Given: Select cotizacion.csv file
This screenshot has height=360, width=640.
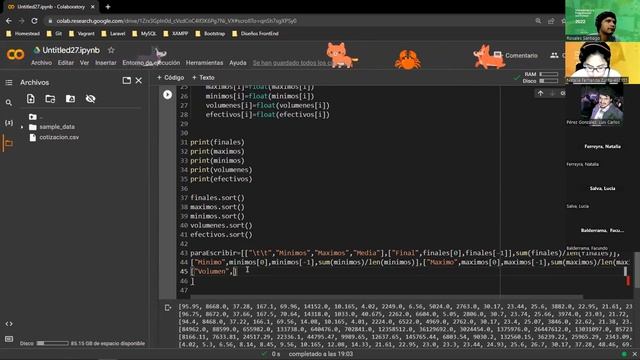Looking at the screenshot, I should pos(59,138).
